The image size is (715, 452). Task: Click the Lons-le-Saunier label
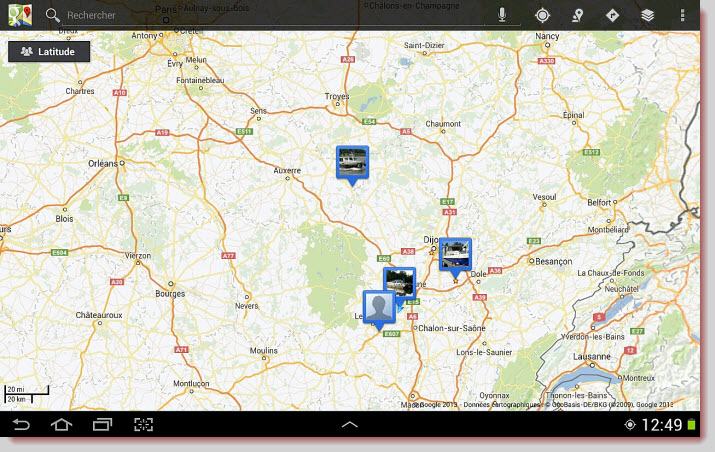pyautogui.click(x=484, y=352)
